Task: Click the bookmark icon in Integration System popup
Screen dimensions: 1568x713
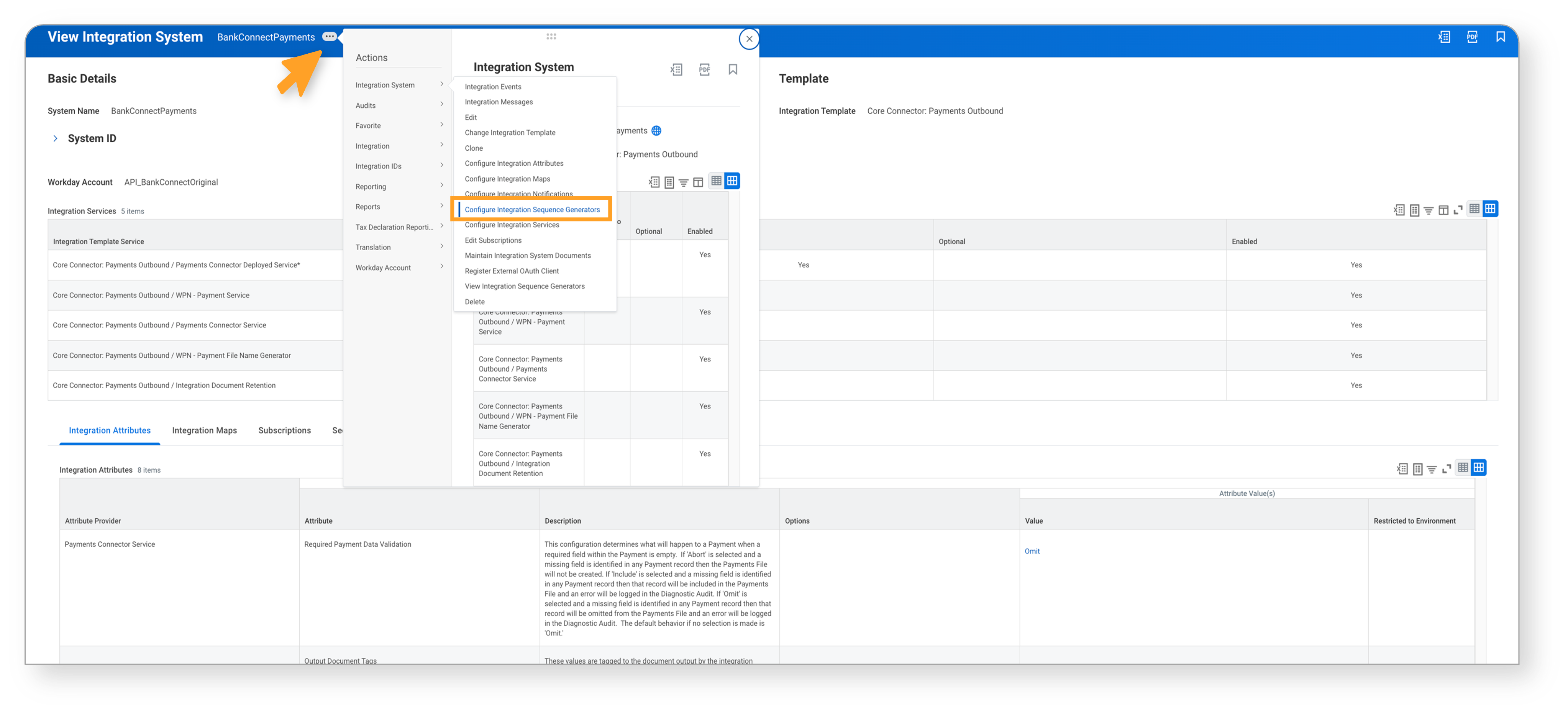Action: pyautogui.click(x=733, y=69)
